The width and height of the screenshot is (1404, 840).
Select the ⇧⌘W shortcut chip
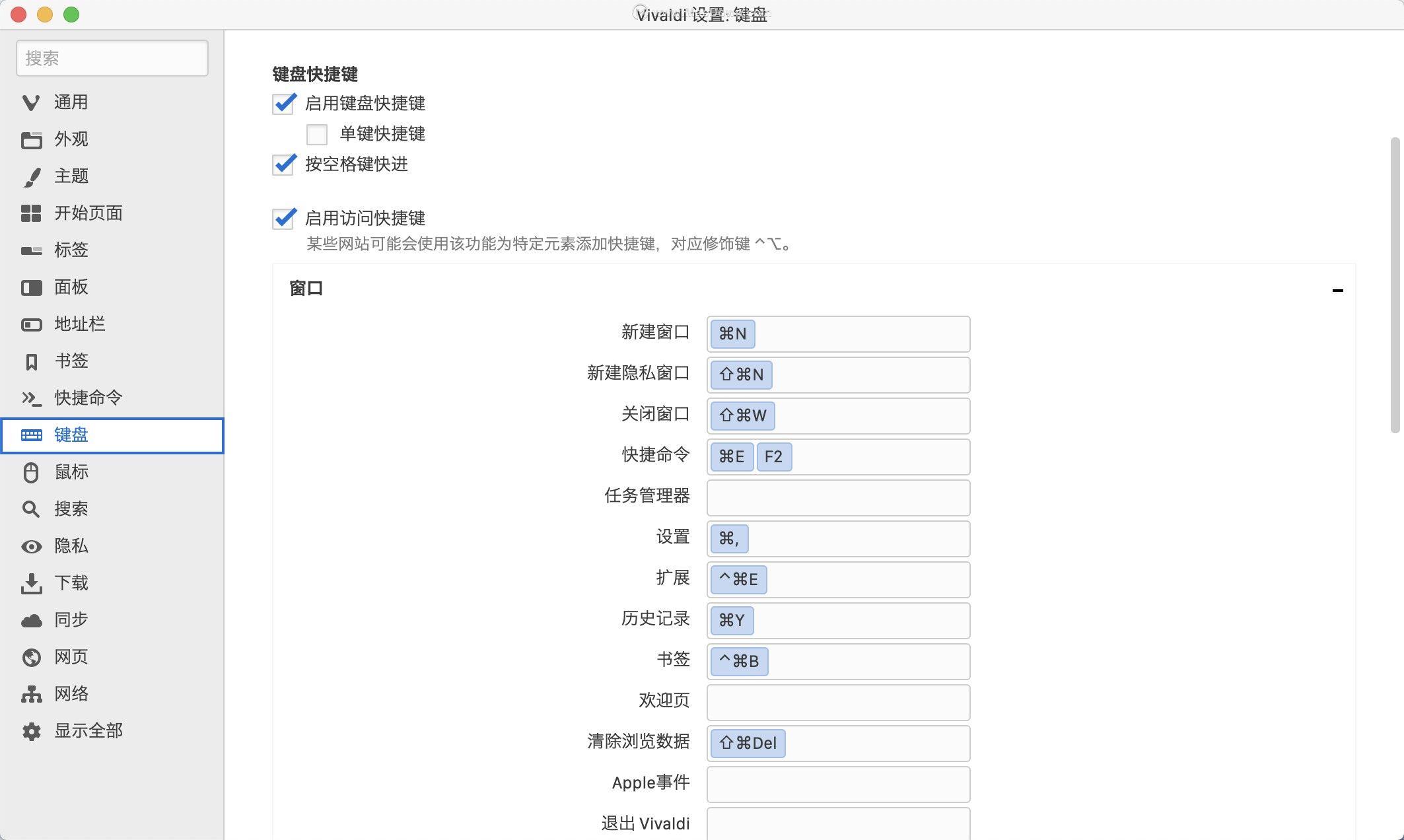click(742, 416)
